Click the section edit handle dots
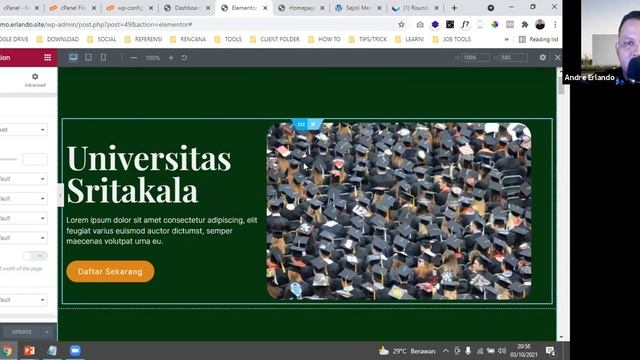Screen dimensions: 640x360 click(301, 124)
